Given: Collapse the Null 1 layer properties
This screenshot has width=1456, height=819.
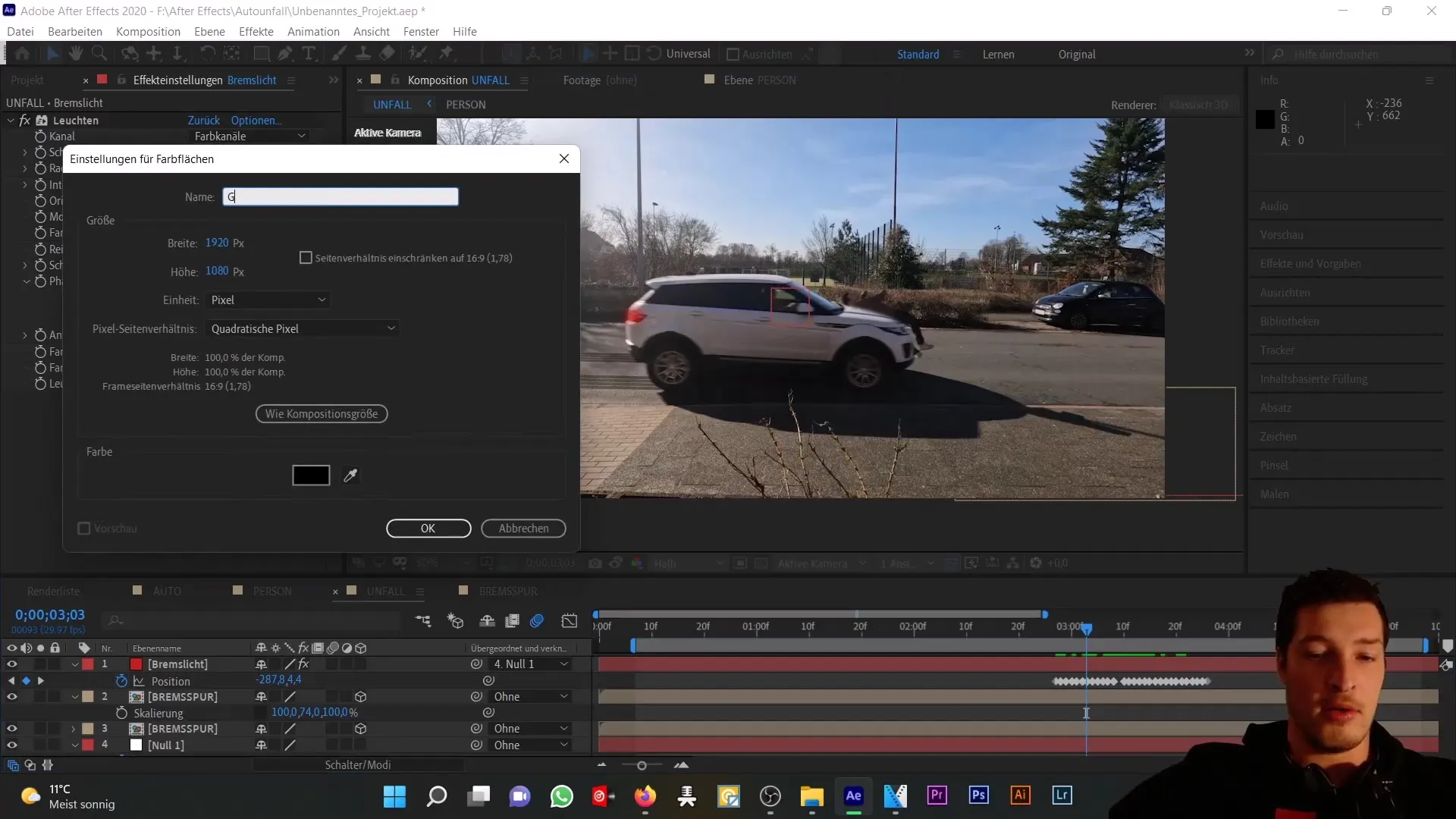Looking at the screenshot, I should [74, 745].
